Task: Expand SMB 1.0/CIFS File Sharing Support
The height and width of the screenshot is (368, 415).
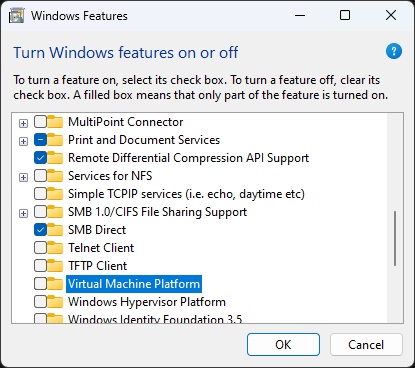Action: 23,213
